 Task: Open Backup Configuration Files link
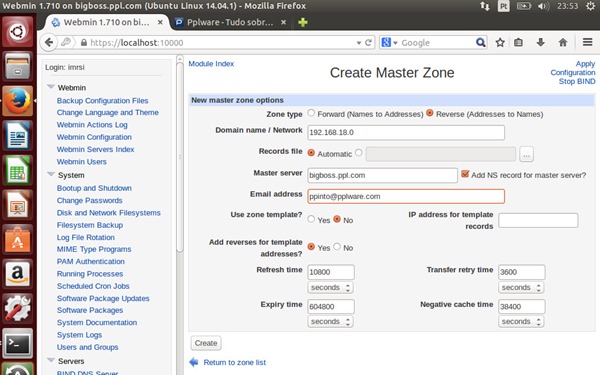(x=103, y=101)
